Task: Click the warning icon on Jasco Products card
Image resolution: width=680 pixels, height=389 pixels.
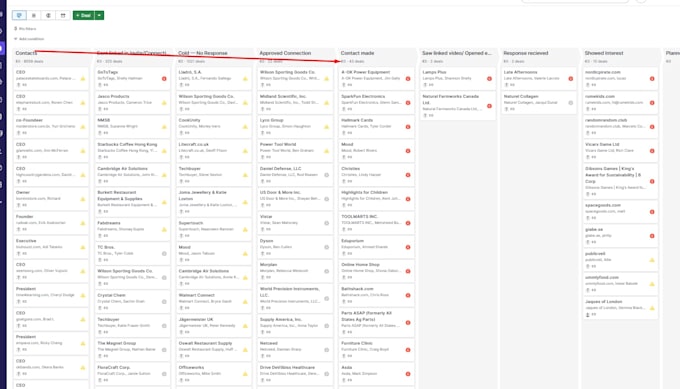Action: point(164,103)
